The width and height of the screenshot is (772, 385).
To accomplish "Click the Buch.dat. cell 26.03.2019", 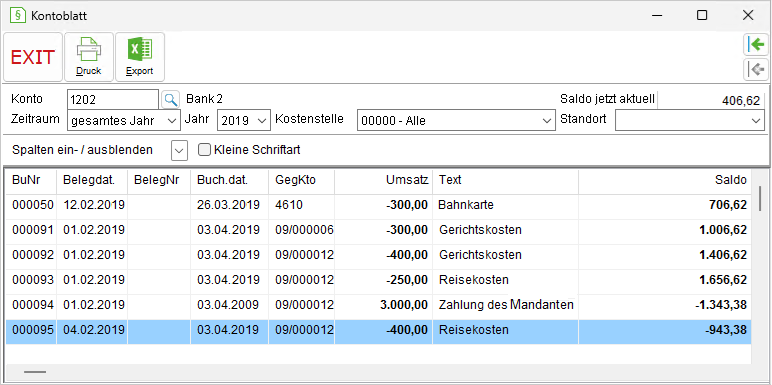I will (228, 205).
